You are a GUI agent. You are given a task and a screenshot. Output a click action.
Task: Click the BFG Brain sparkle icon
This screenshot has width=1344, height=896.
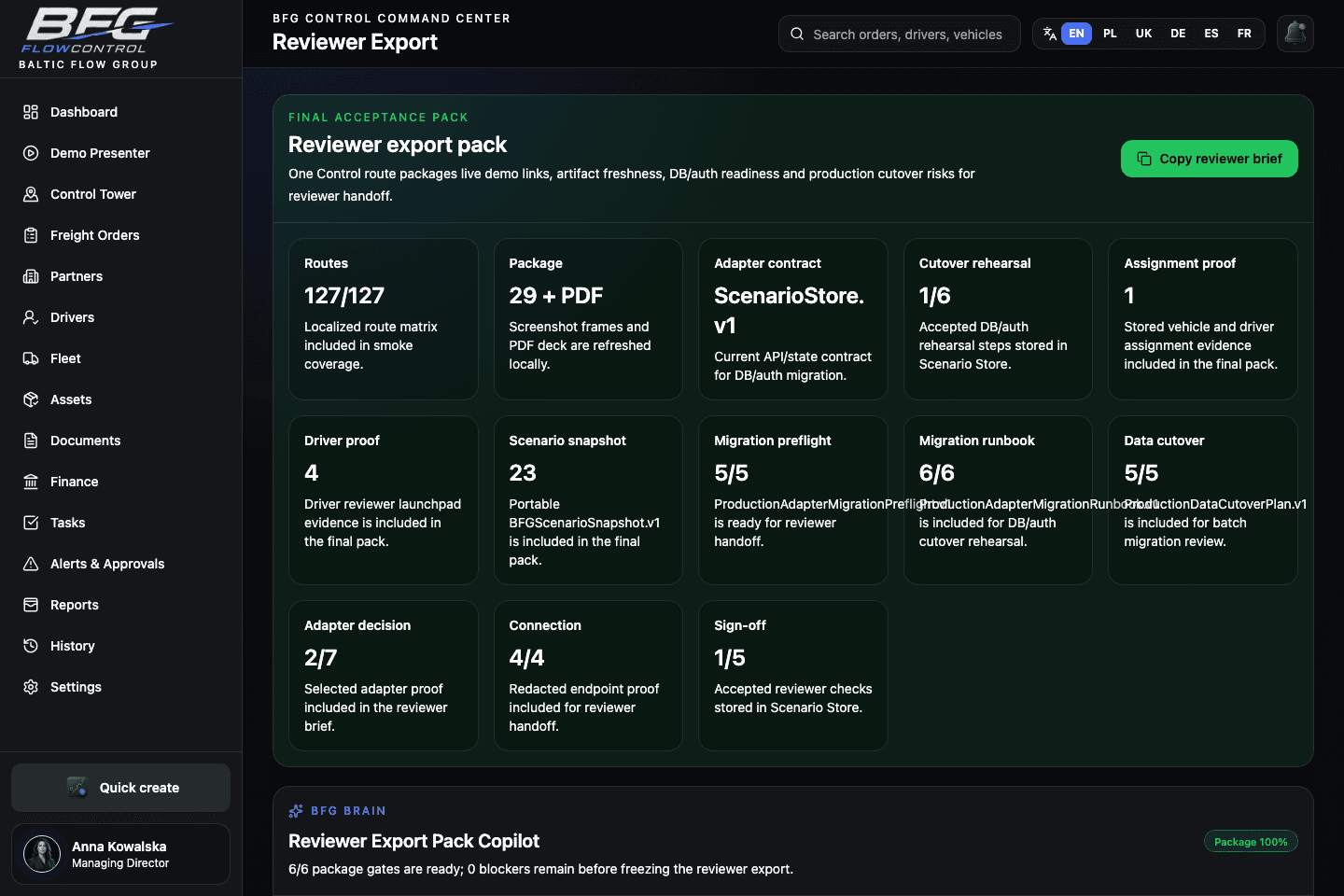point(296,811)
